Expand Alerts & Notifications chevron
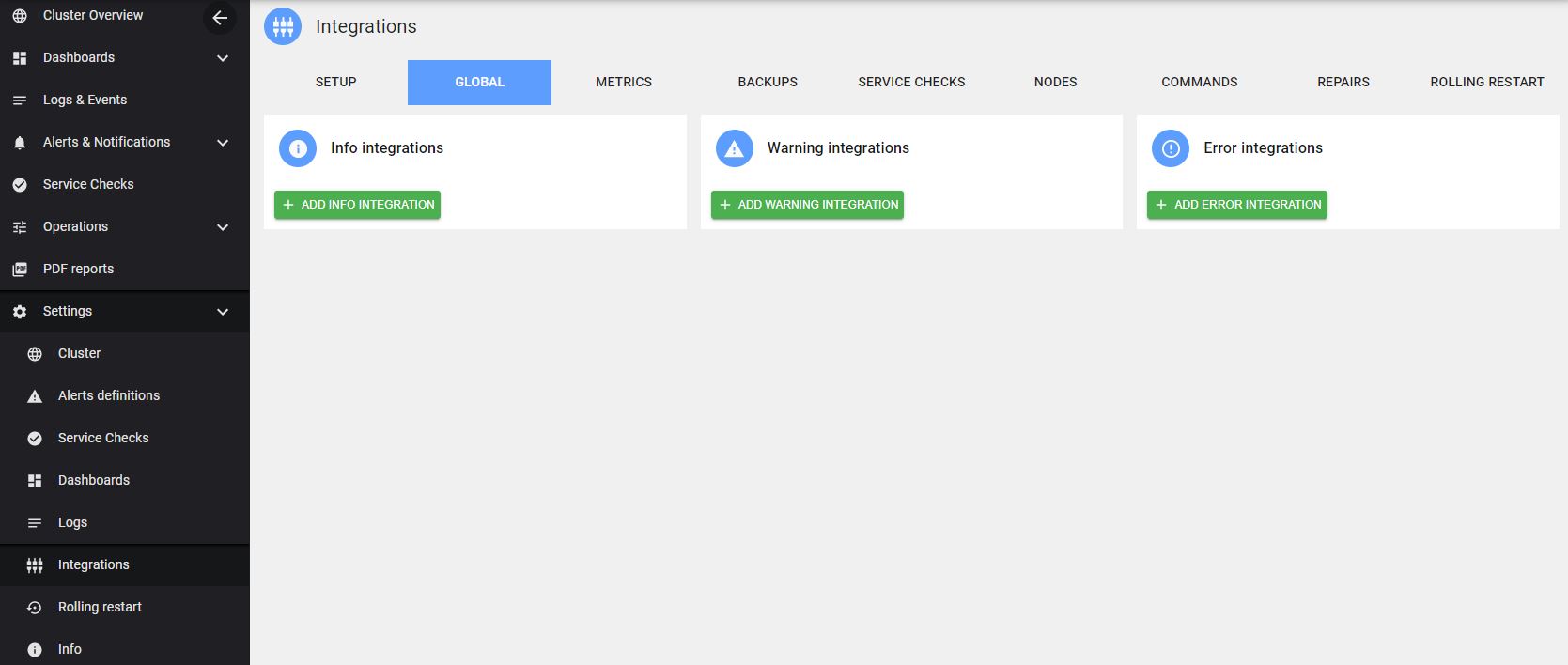 (x=223, y=143)
